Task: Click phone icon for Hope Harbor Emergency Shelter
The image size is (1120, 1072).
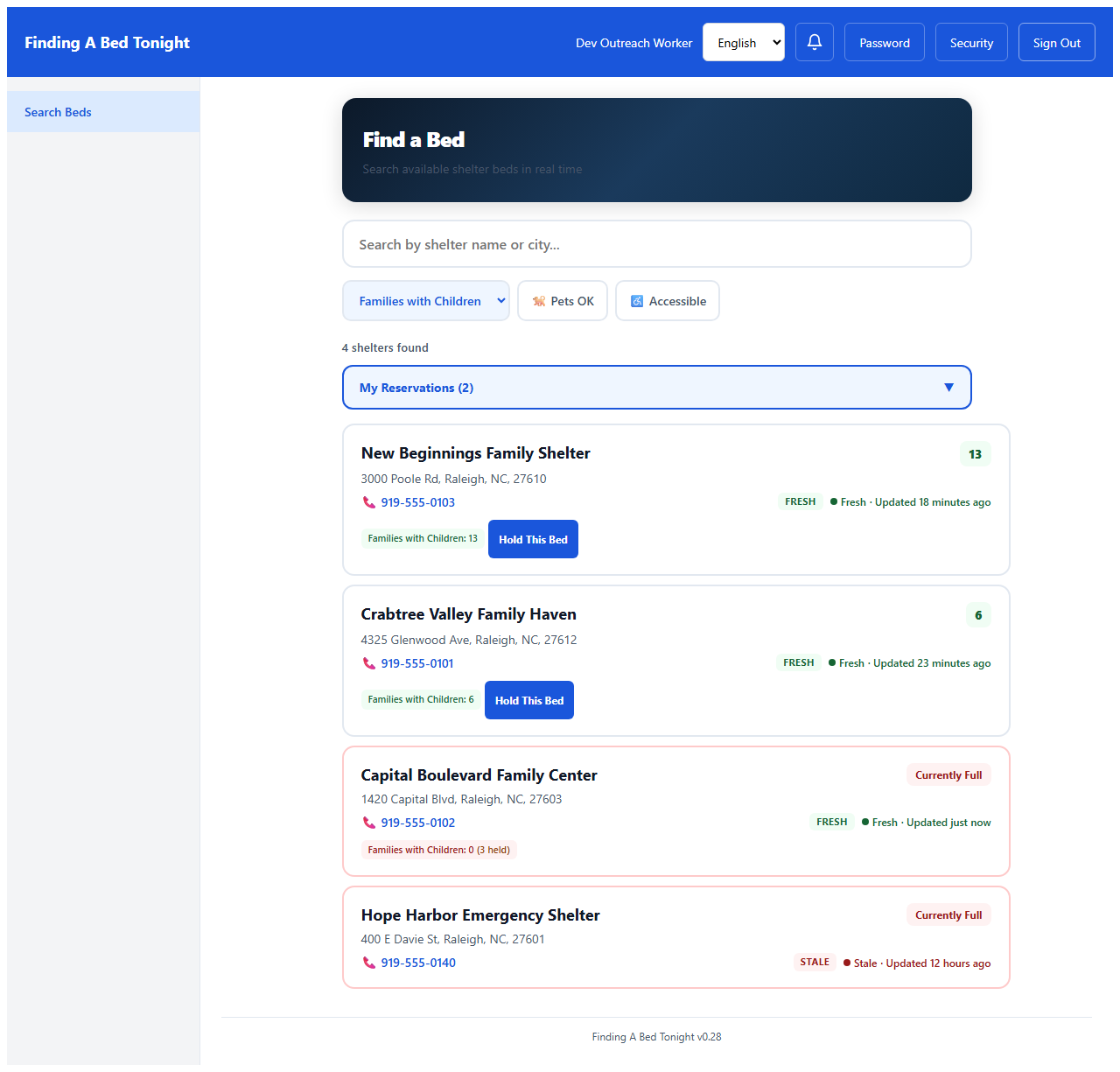Action: [367, 962]
